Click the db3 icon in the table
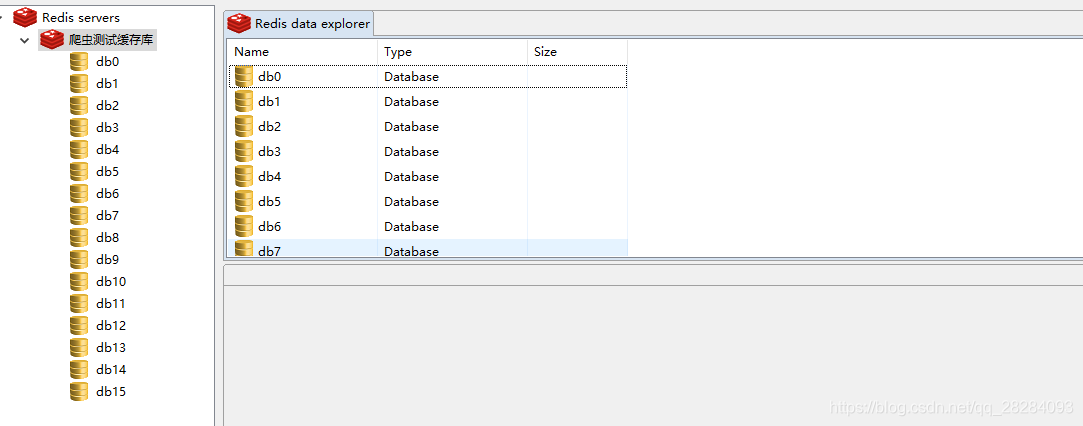 [x=244, y=151]
